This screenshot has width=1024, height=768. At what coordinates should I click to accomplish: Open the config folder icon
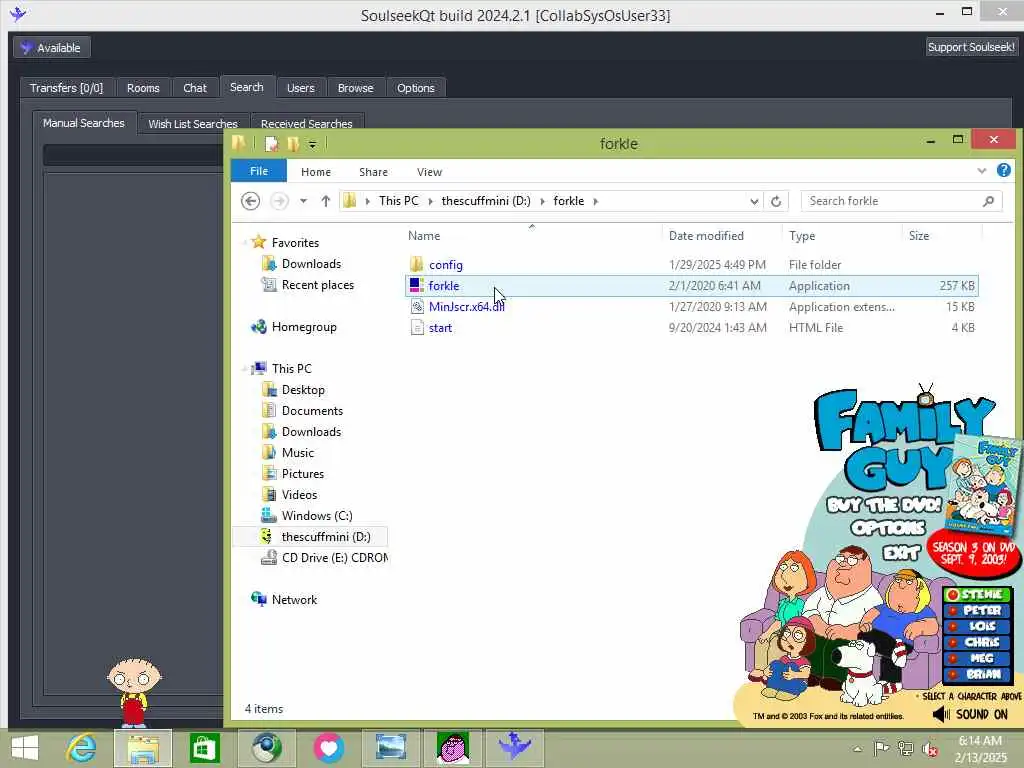pos(417,264)
